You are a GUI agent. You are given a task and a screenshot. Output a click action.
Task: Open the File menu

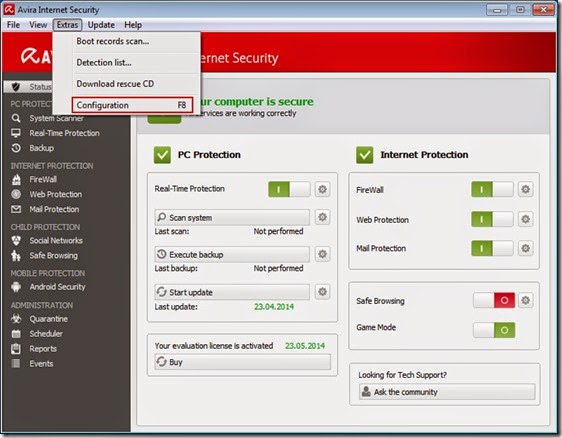click(13, 25)
